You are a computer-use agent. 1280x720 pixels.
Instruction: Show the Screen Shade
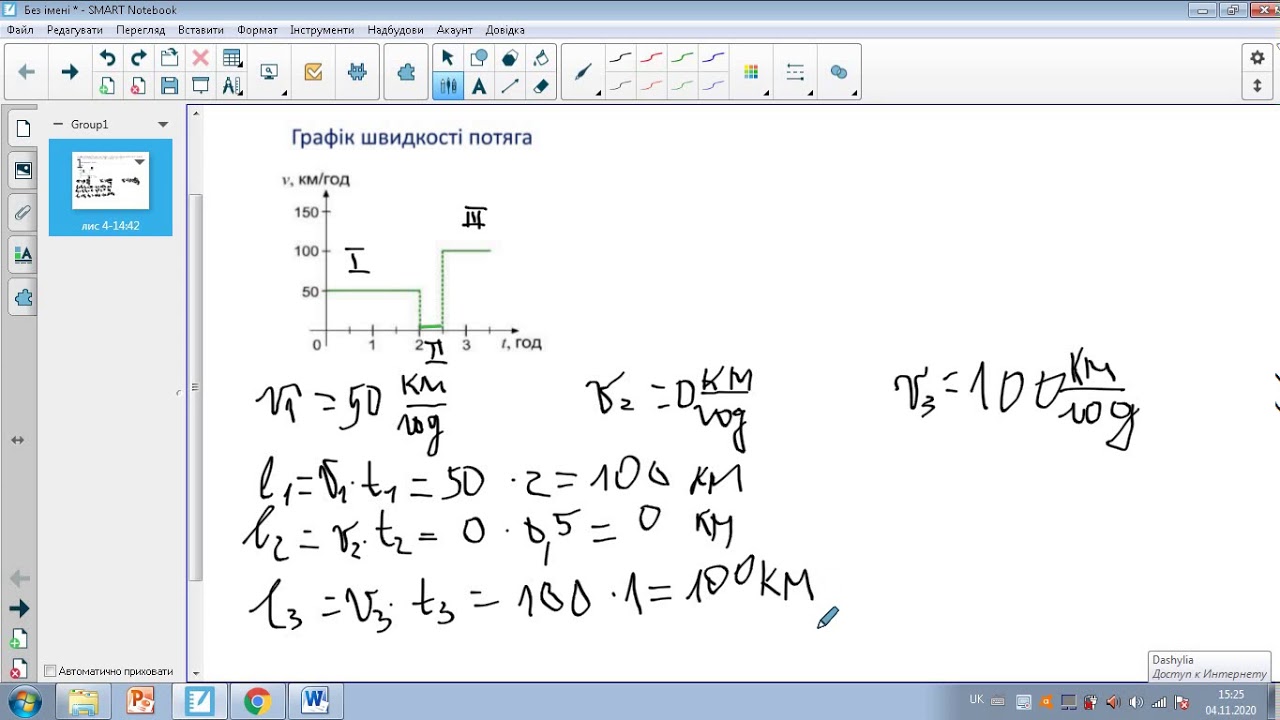point(200,86)
